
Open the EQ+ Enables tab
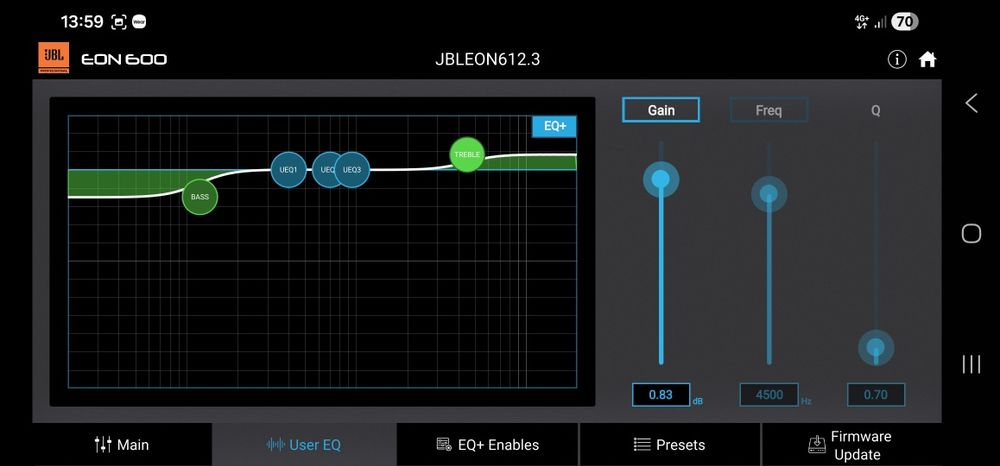[488, 444]
